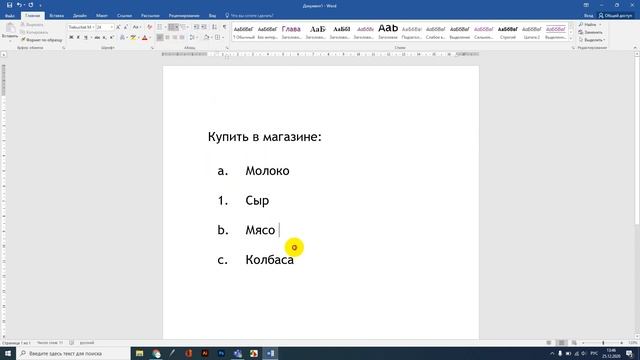Toggle italic formatting
This screenshot has width=640, height=360.
(78, 38)
